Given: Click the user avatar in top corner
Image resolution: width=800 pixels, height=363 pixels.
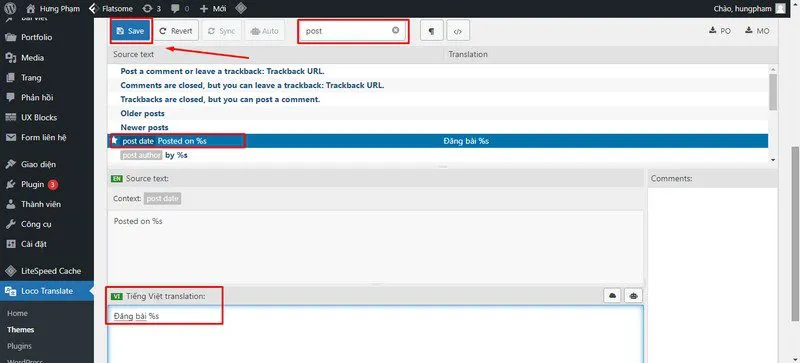Looking at the screenshot, I should point(781,8).
